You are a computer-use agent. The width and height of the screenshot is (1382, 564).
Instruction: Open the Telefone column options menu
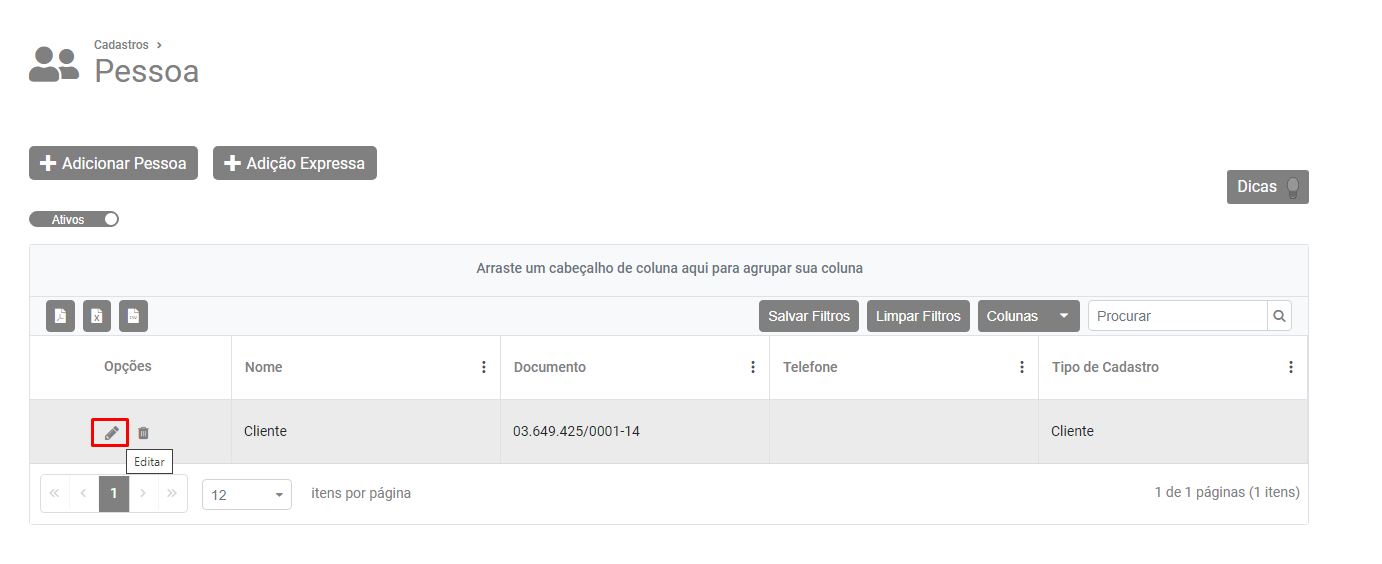(x=1022, y=367)
